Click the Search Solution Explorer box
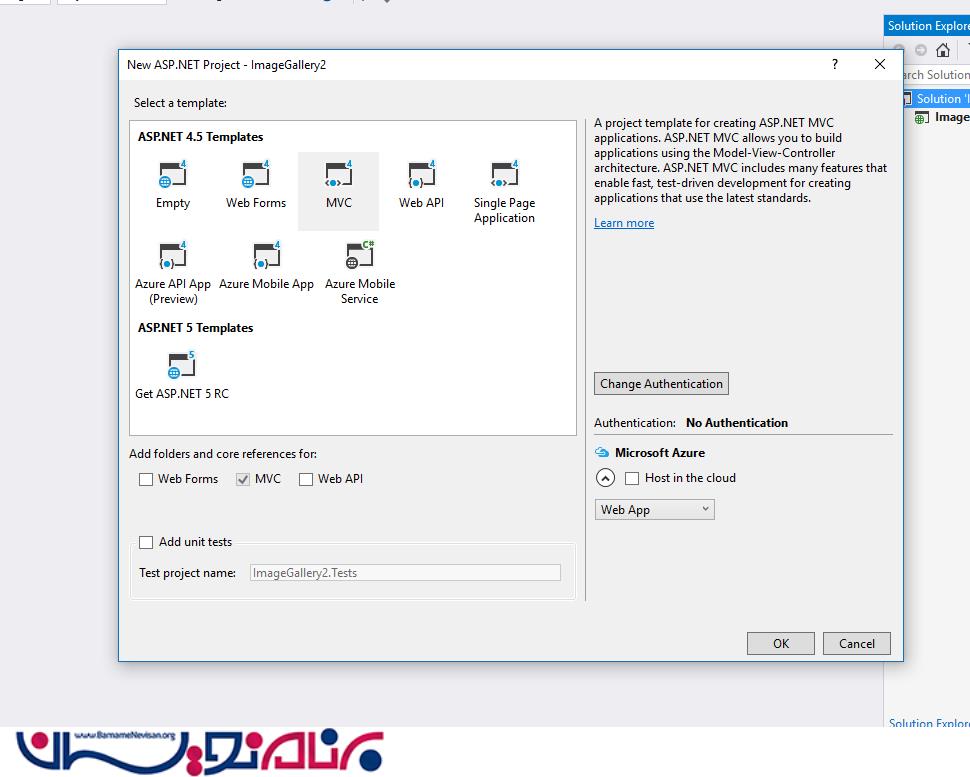The image size is (970, 777). click(x=937, y=75)
